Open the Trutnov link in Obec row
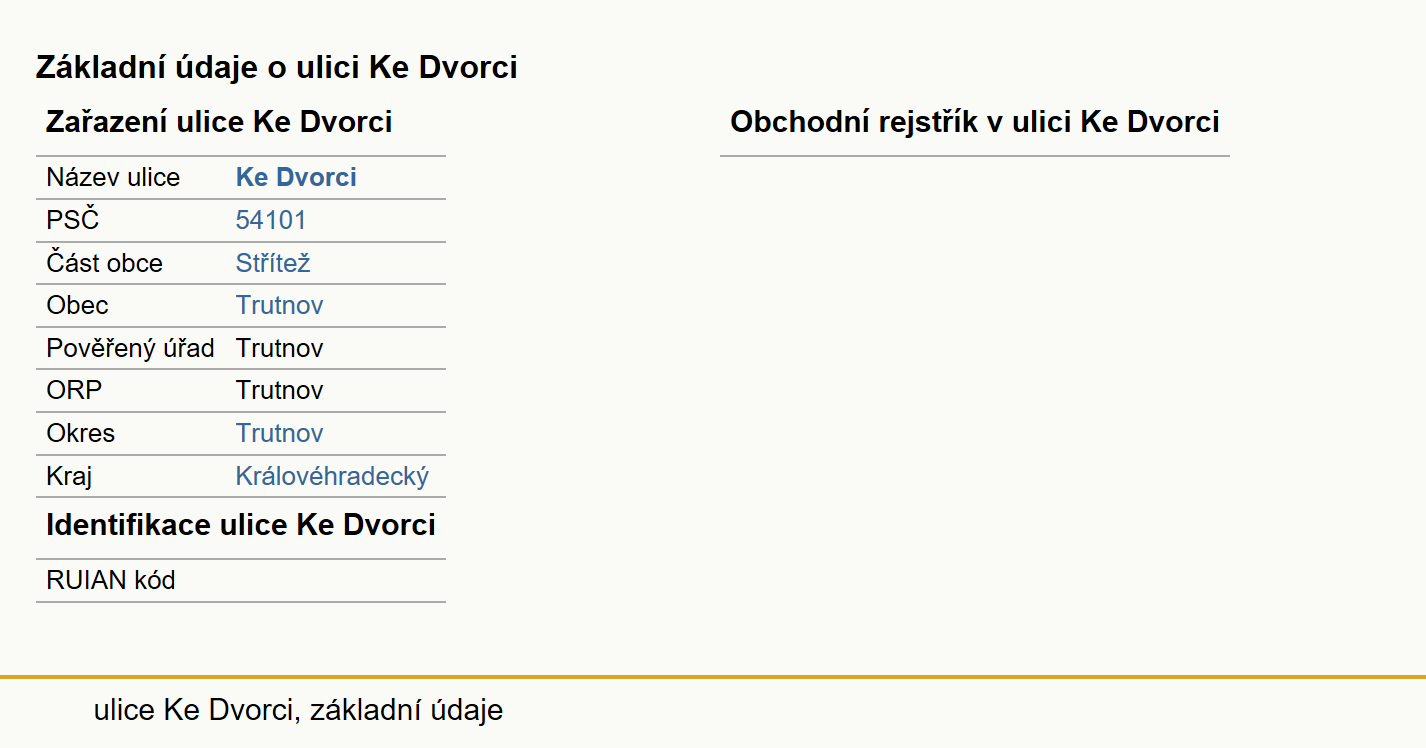 pyautogui.click(x=279, y=305)
